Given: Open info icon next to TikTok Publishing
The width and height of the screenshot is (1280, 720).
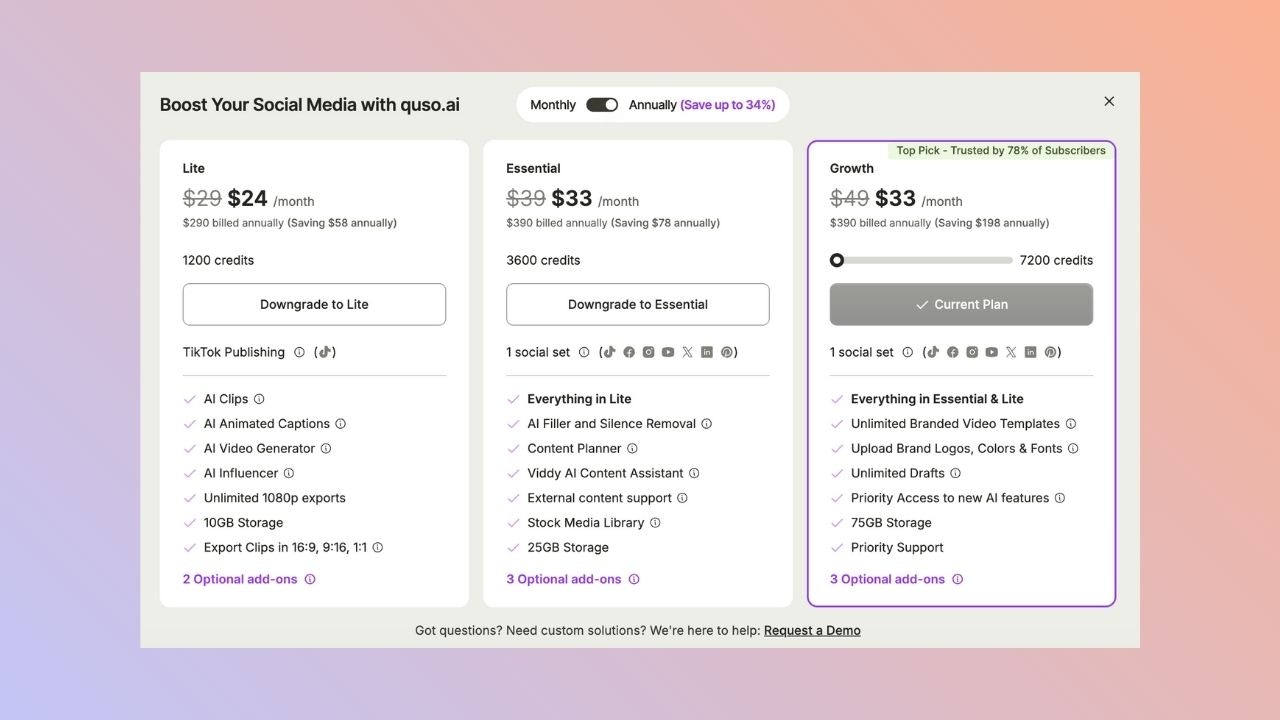Looking at the screenshot, I should (x=298, y=352).
